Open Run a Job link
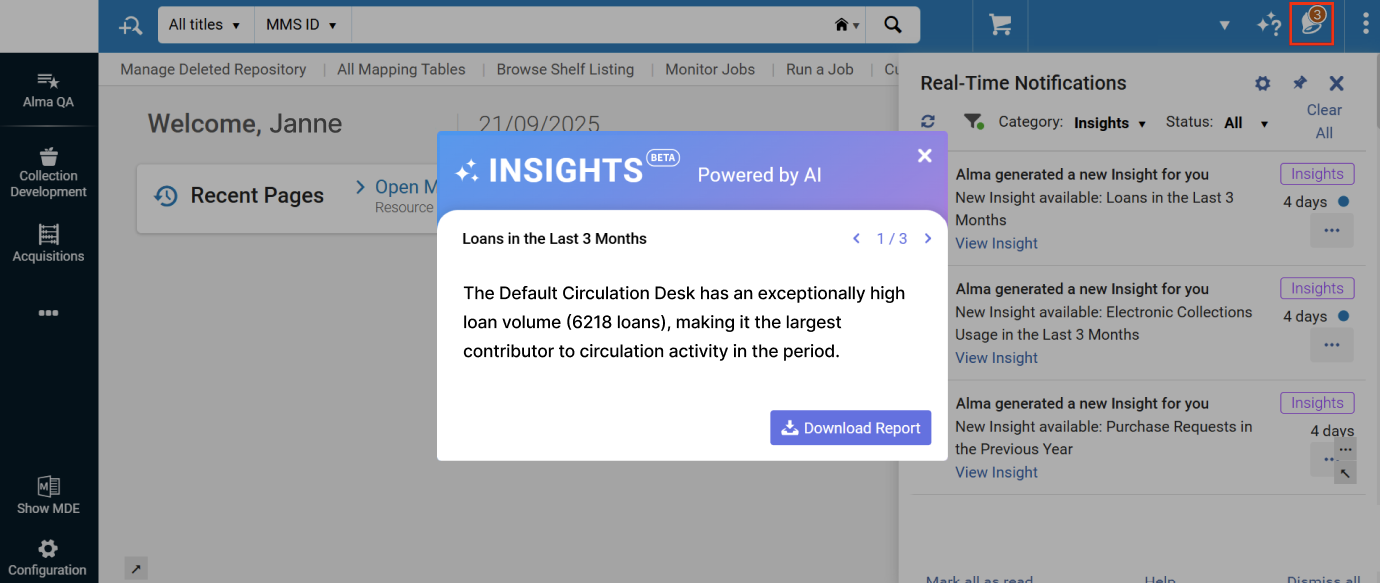 [820, 69]
